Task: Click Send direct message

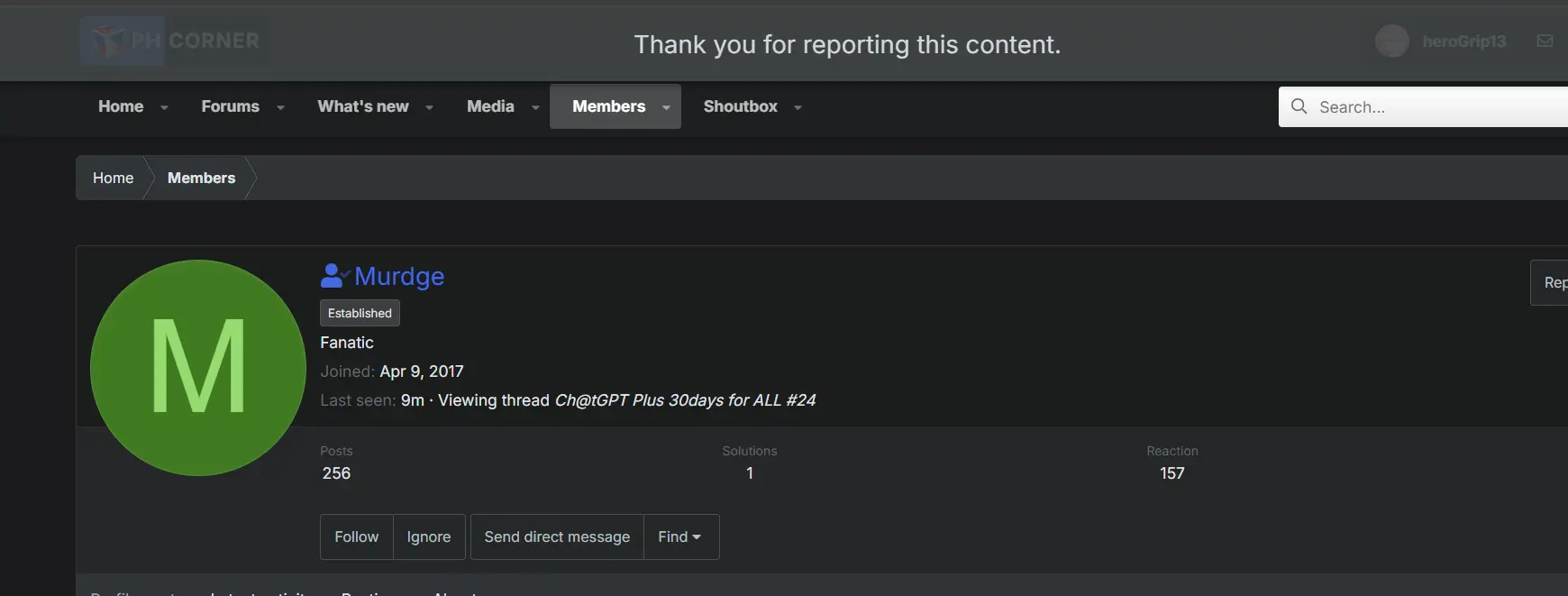Action: tap(557, 536)
